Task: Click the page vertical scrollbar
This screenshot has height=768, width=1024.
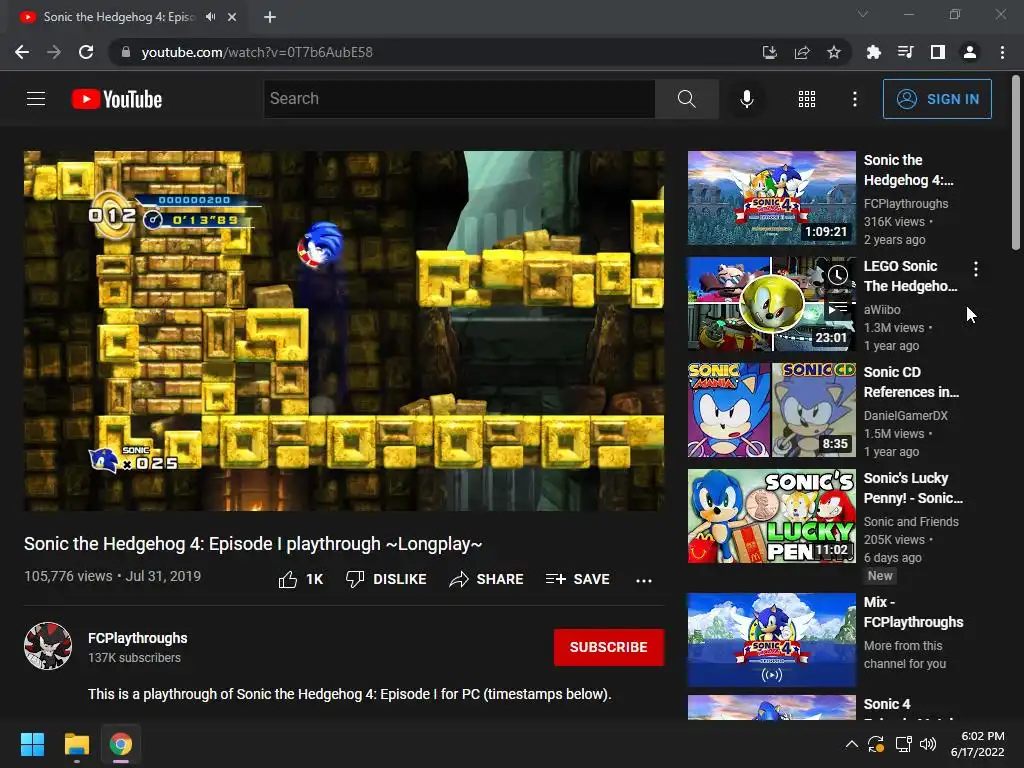Action: click(1016, 163)
